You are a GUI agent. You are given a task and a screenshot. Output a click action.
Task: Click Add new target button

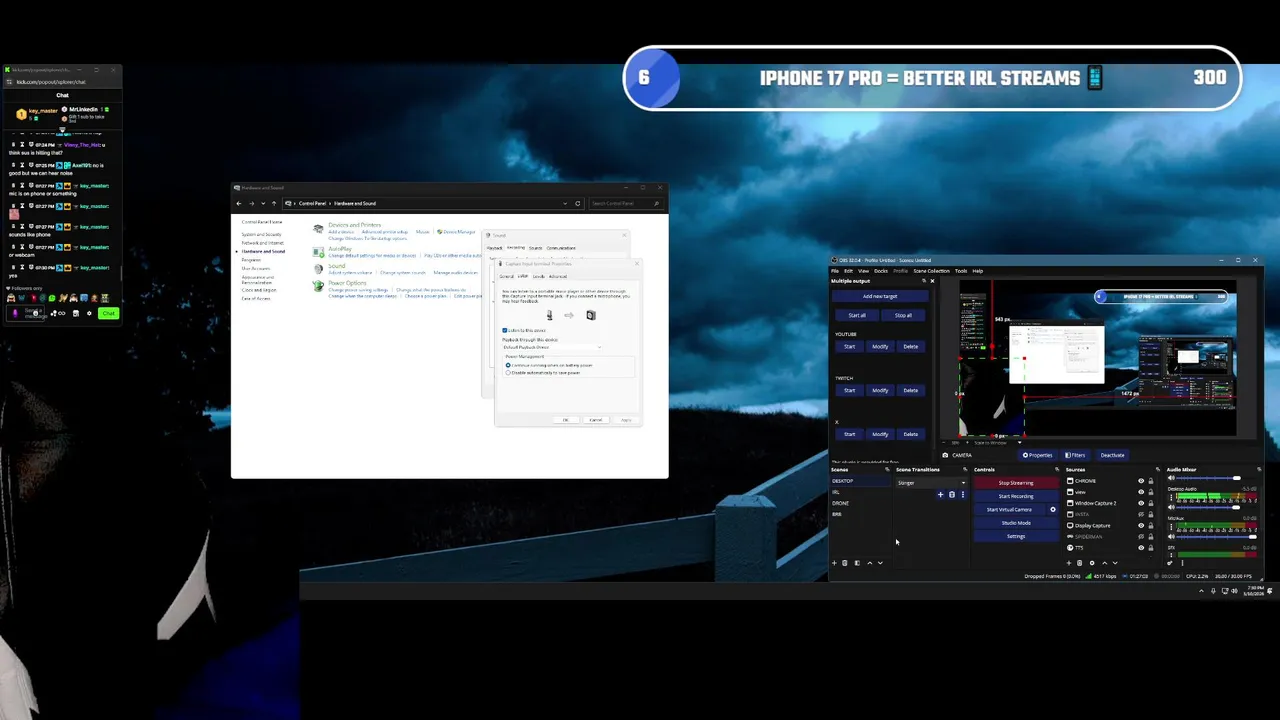tap(880, 296)
